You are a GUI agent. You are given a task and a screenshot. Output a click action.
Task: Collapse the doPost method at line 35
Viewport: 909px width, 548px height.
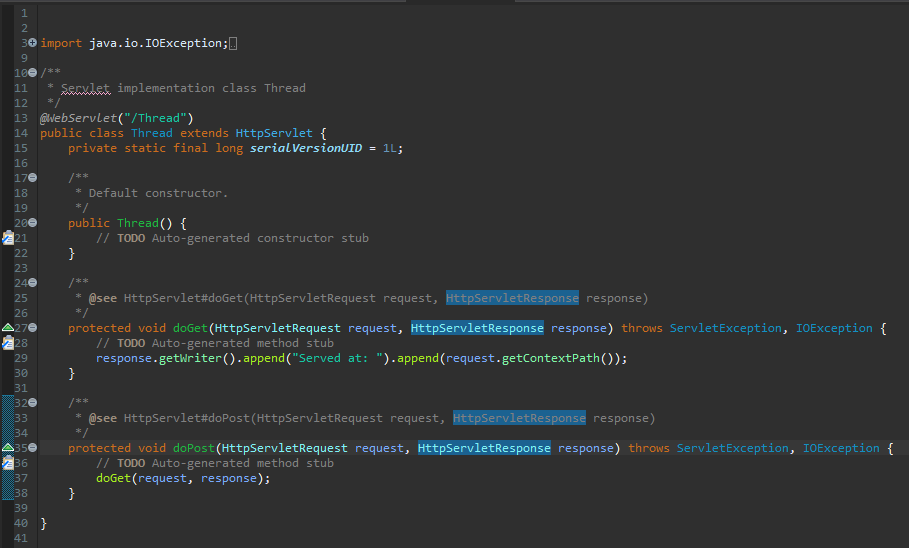coord(32,448)
